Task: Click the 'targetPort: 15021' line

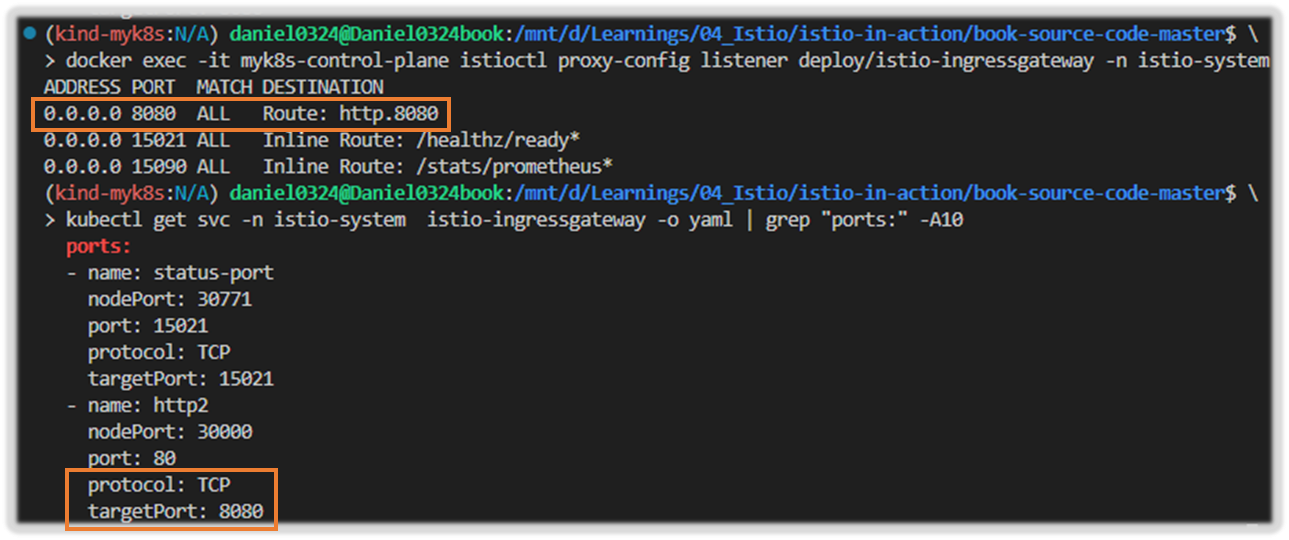Action: click(x=181, y=379)
